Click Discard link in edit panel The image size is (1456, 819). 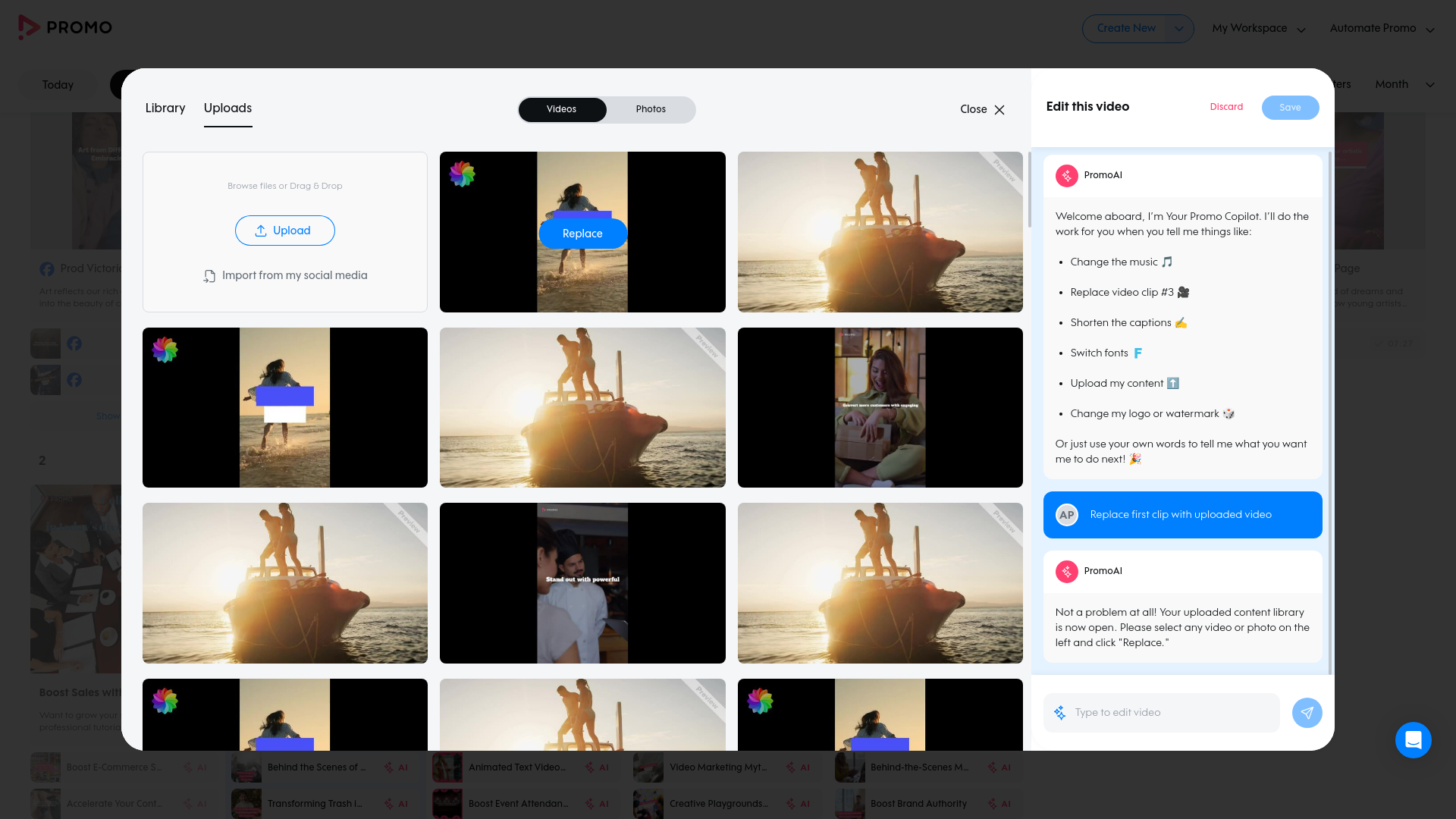pyautogui.click(x=1226, y=107)
